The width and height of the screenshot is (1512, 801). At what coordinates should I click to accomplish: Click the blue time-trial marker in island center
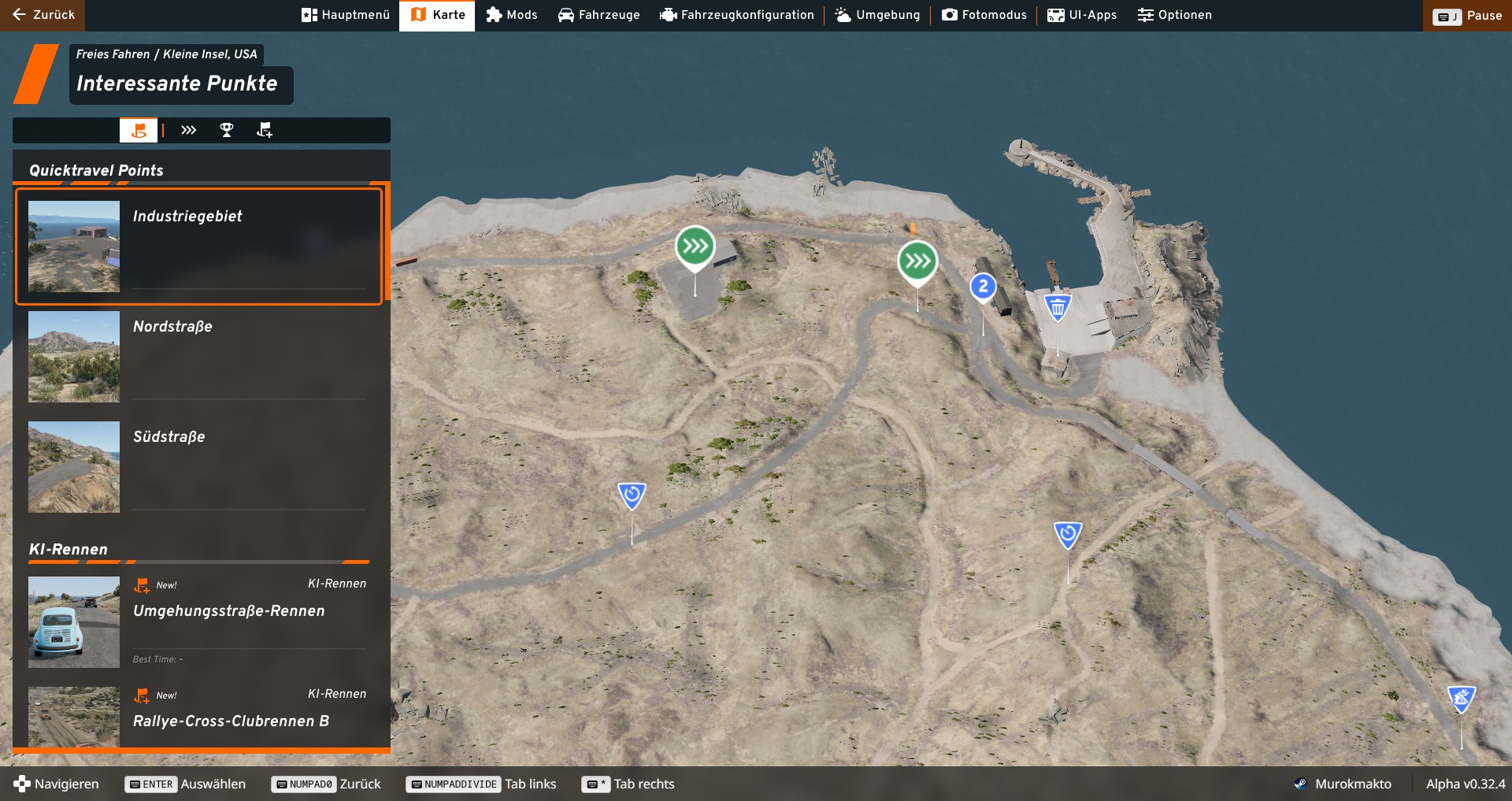pos(1068,535)
